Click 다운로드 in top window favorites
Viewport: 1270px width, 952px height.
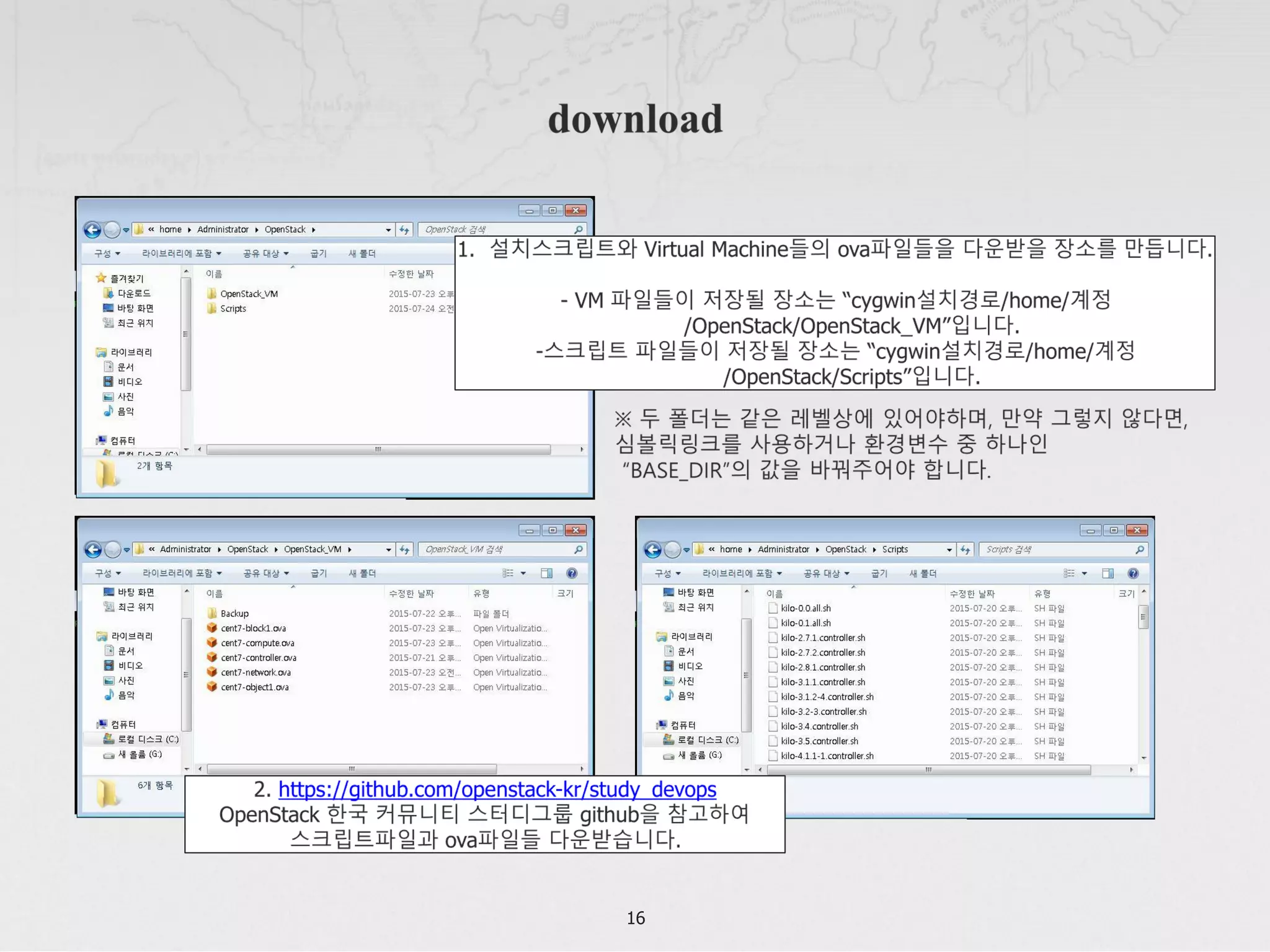pos(134,293)
